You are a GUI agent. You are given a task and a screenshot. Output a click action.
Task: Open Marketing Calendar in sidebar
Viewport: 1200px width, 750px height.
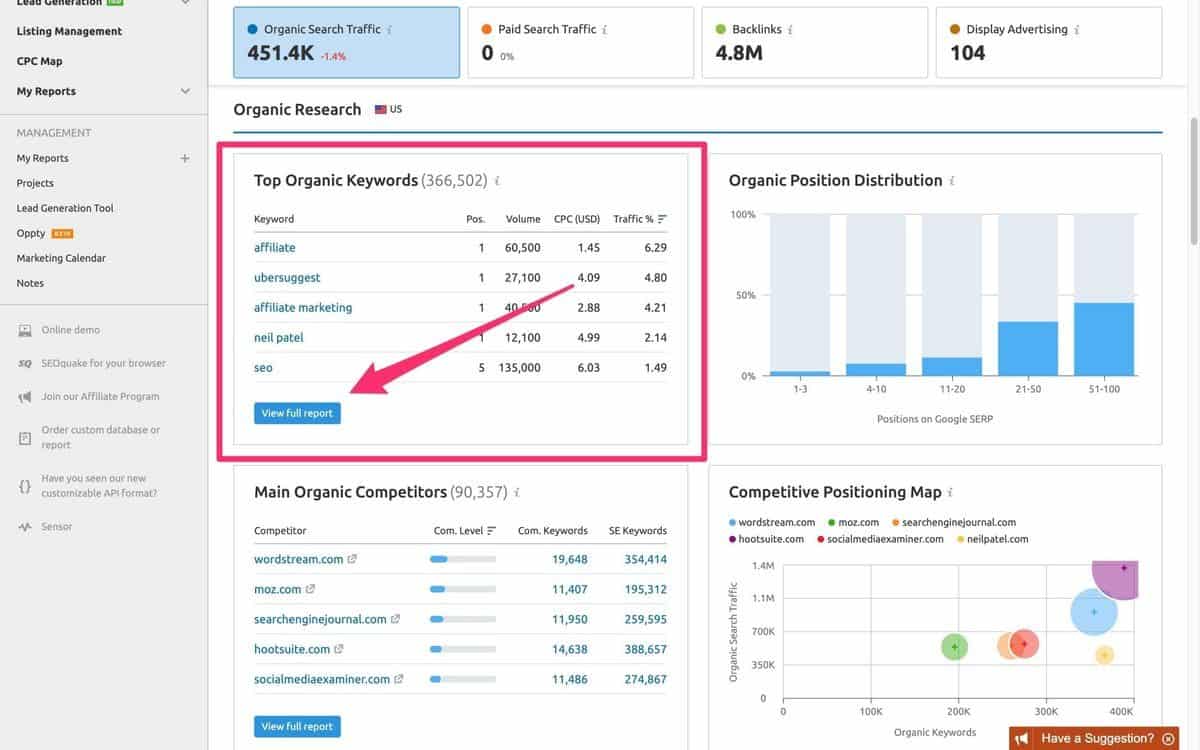coord(61,258)
